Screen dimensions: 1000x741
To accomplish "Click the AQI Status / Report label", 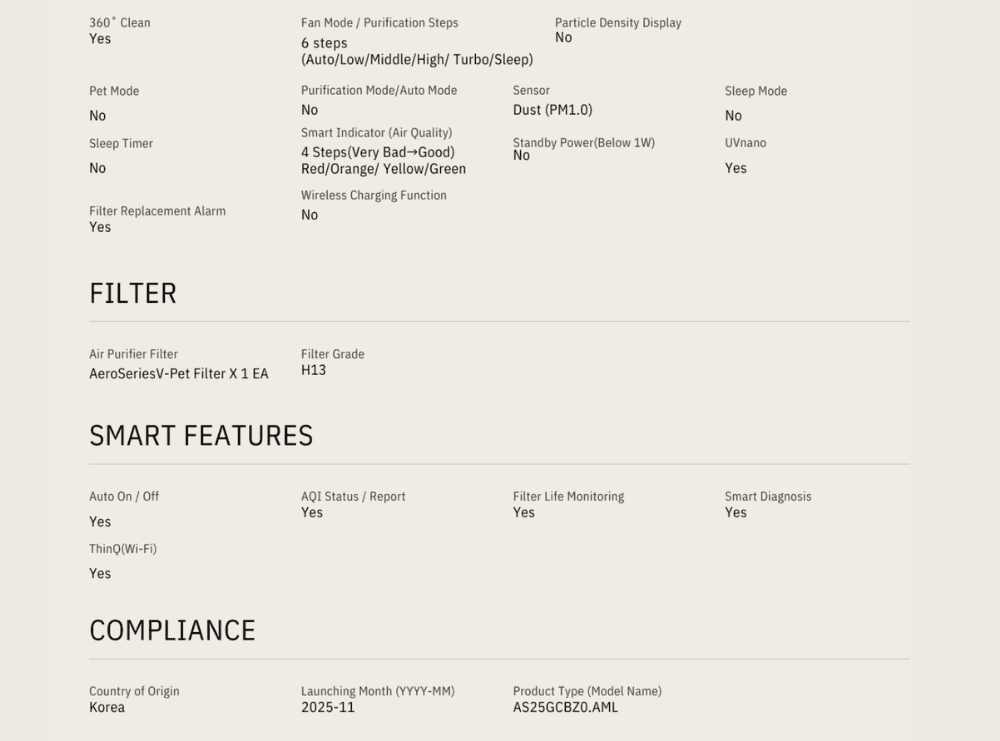I will coord(353,497).
